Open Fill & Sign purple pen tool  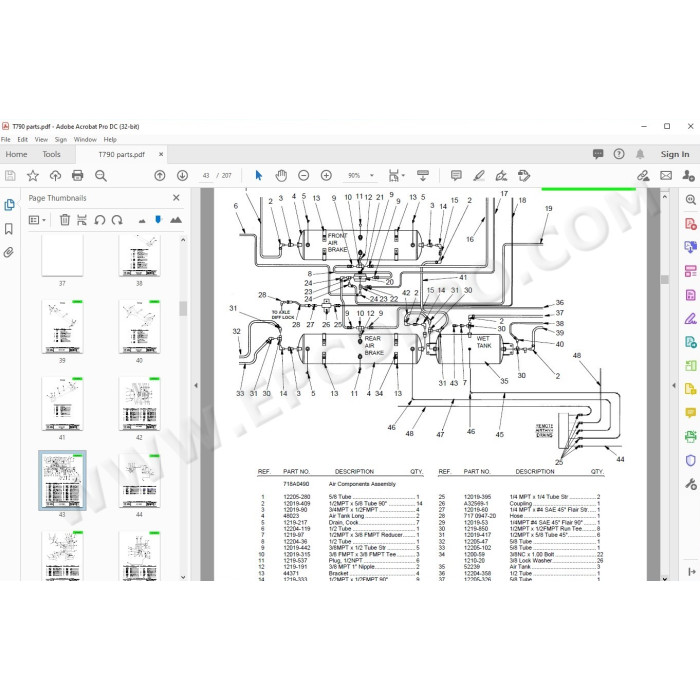pos(690,318)
